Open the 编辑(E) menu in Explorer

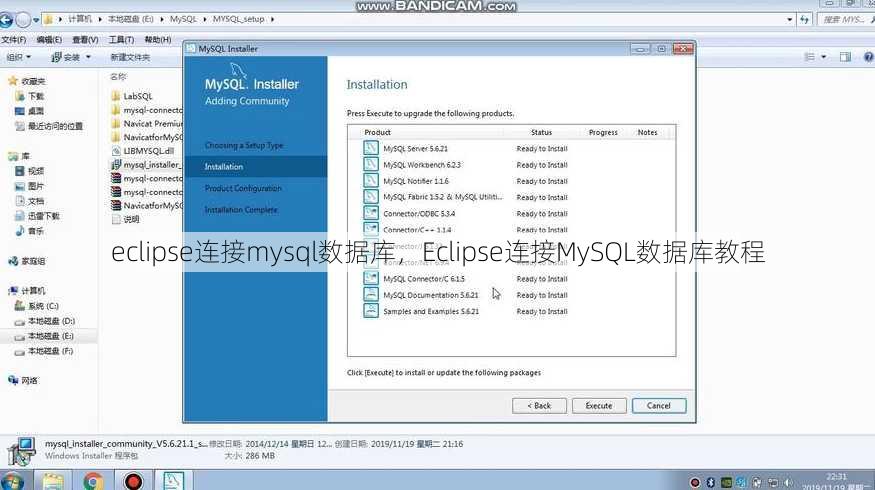coord(49,40)
